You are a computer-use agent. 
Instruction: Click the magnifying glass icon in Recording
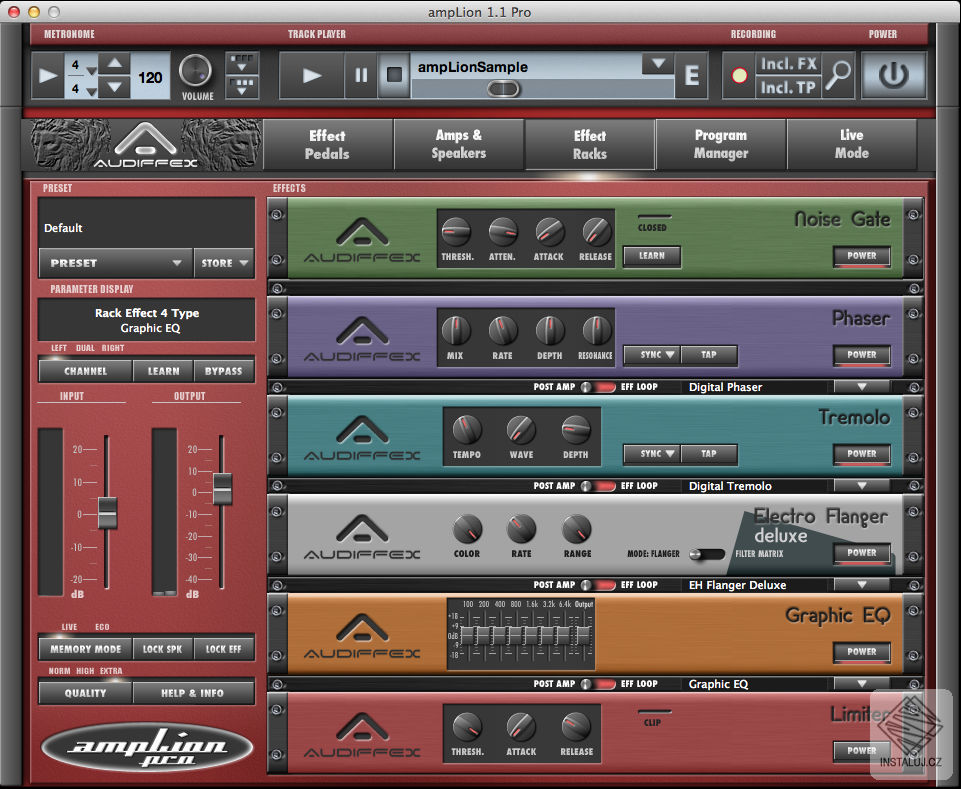coord(838,75)
